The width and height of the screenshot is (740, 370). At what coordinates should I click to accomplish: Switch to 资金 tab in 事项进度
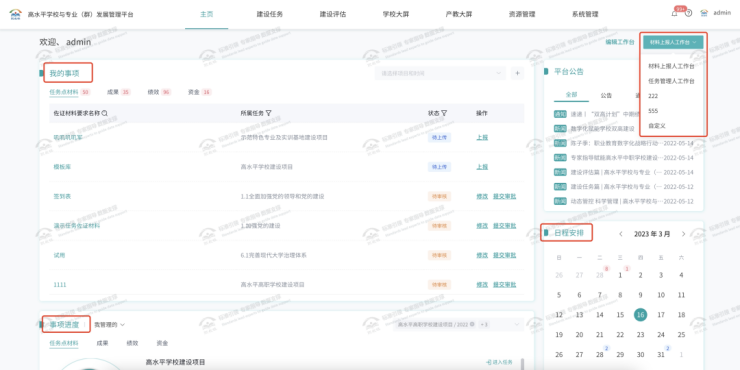(162, 343)
